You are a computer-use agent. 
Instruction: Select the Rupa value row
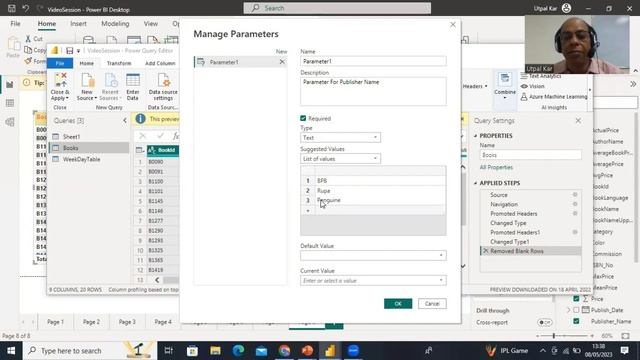click(x=373, y=191)
